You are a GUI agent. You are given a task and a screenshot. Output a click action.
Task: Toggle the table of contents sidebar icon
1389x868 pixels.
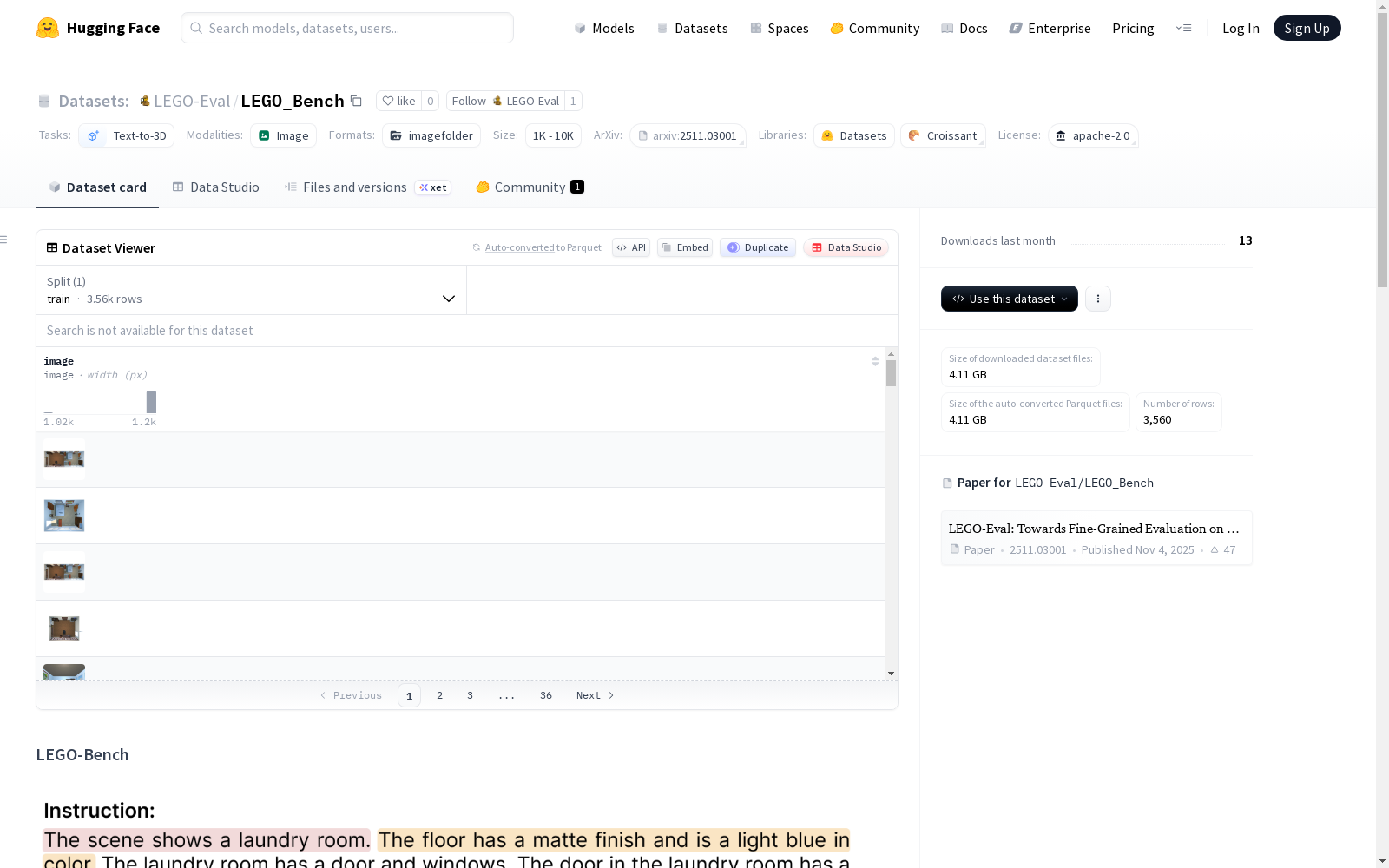tap(4, 240)
